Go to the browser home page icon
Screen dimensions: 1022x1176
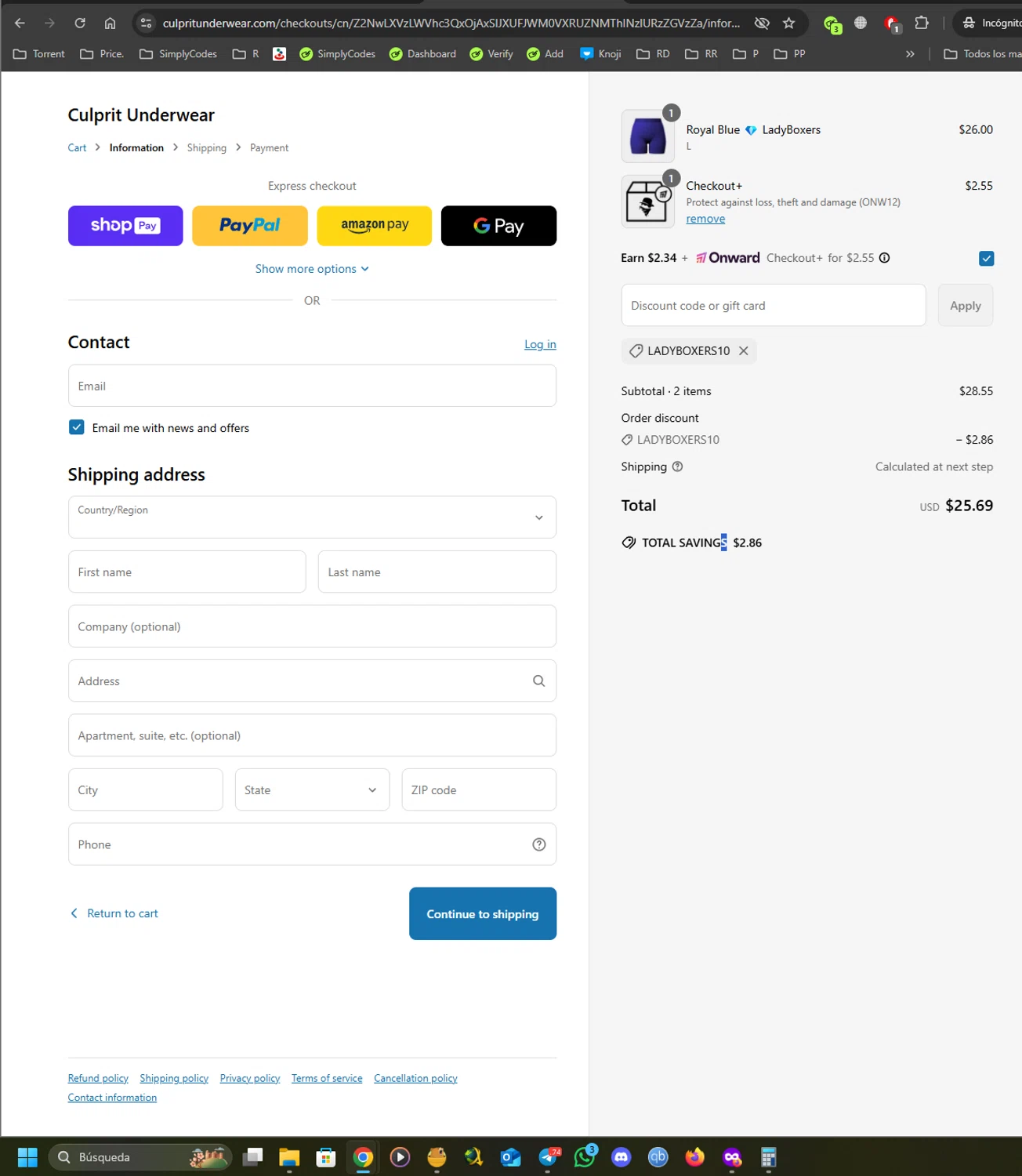(x=110, y=23)
